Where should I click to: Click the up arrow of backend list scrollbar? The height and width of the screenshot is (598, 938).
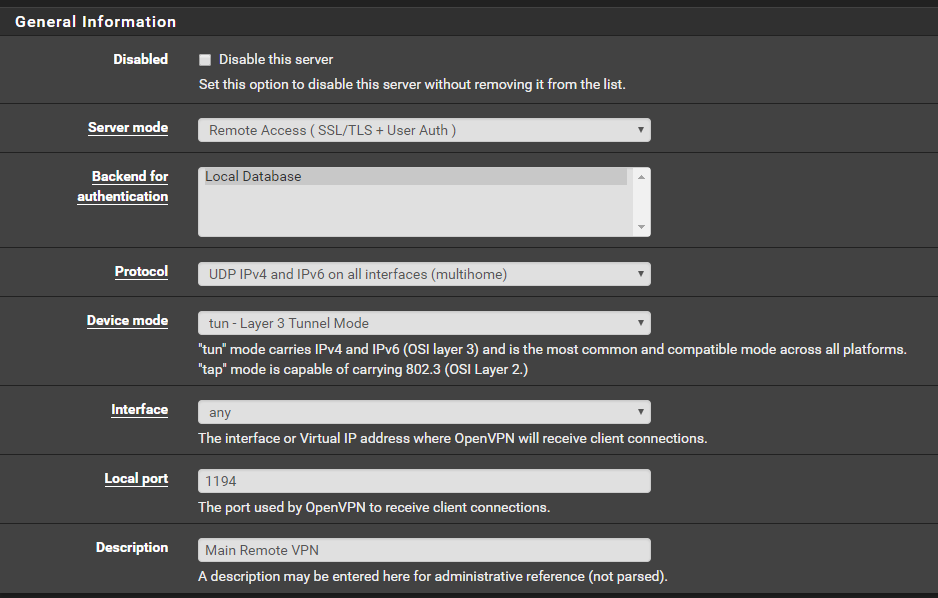tap(641, 176)
